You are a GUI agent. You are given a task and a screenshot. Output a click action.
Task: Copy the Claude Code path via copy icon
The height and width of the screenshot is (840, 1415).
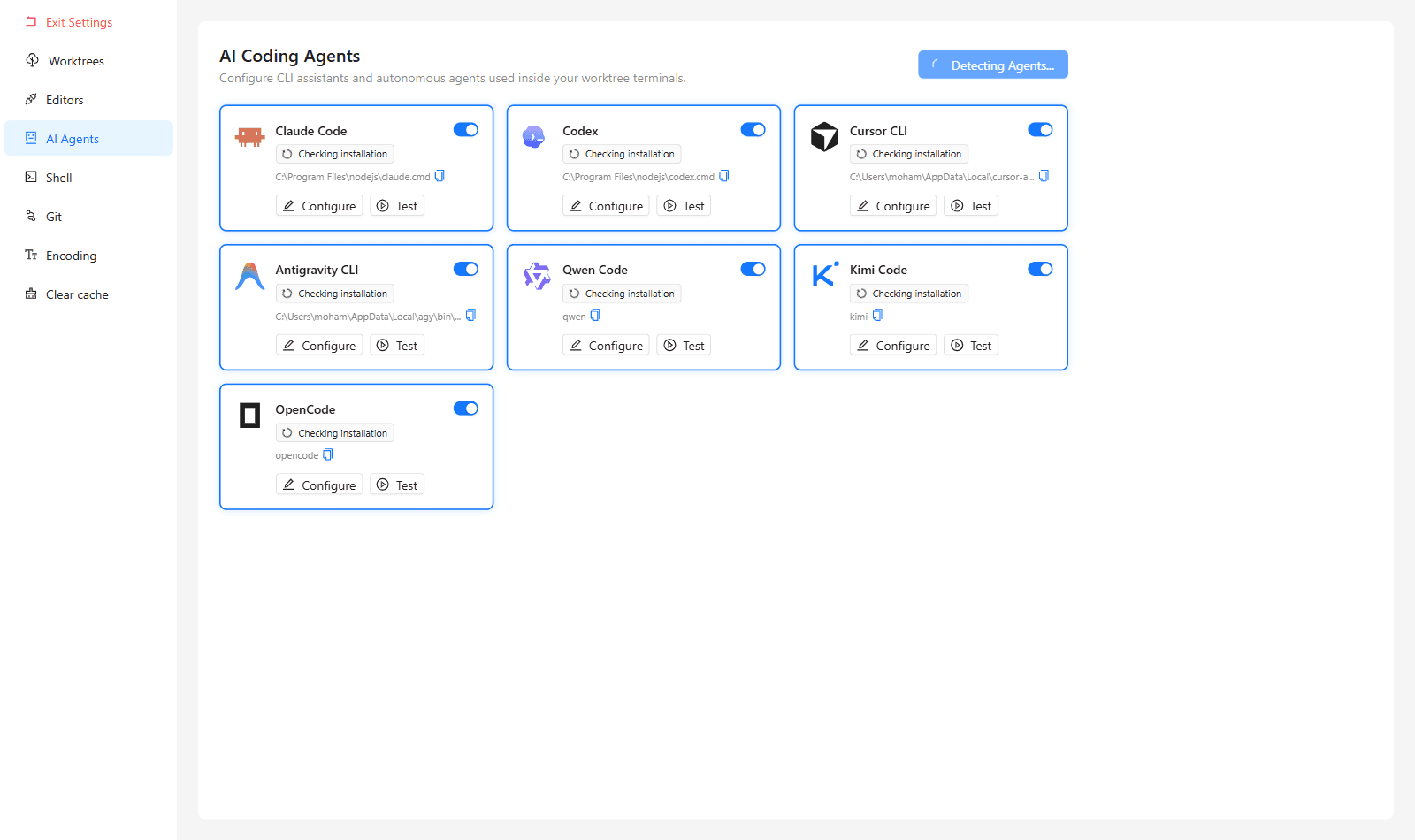440,176
